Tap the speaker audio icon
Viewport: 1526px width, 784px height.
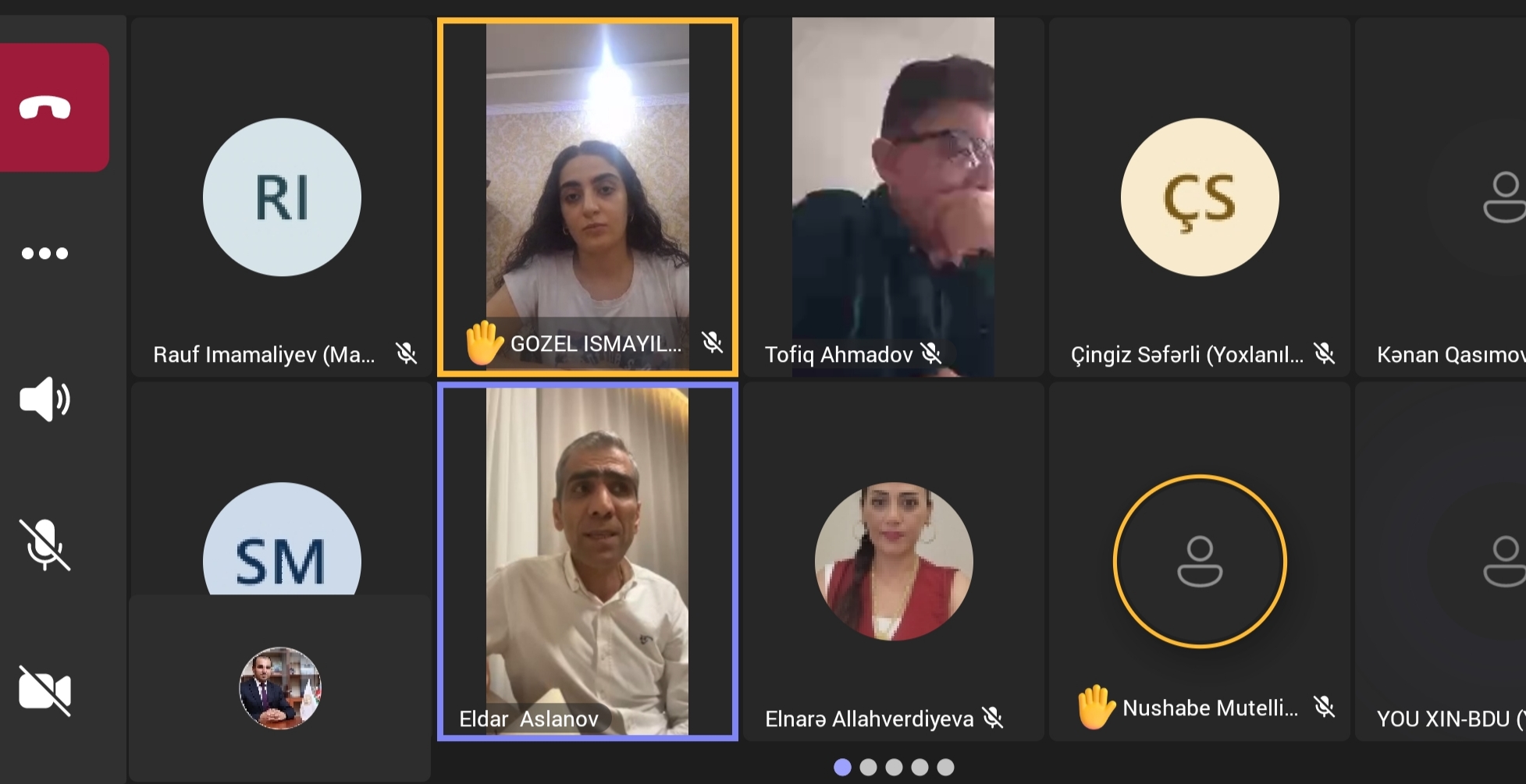click(44, 399)
